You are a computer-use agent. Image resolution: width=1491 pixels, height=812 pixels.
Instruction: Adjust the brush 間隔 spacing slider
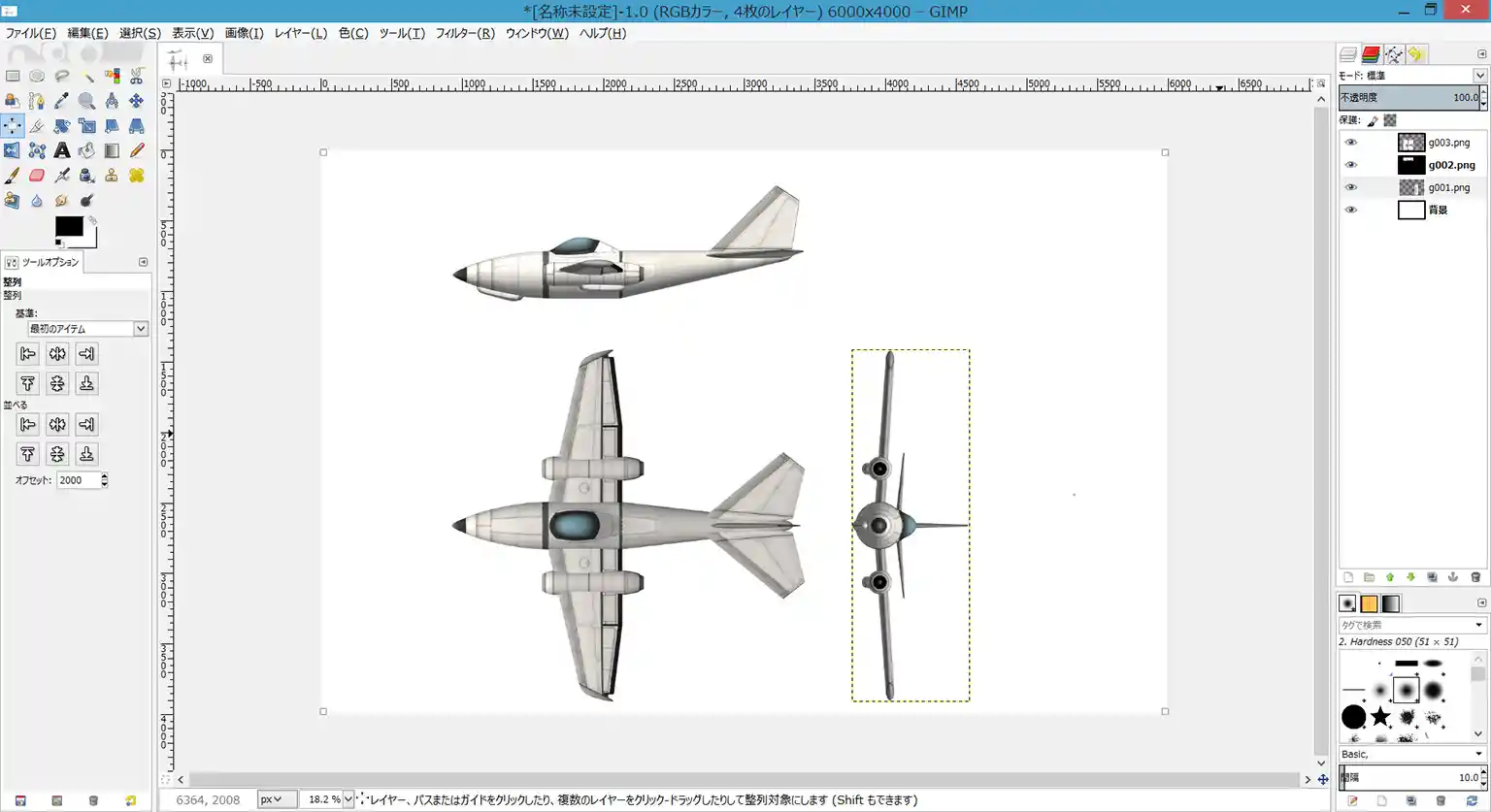pos(1408,777)
